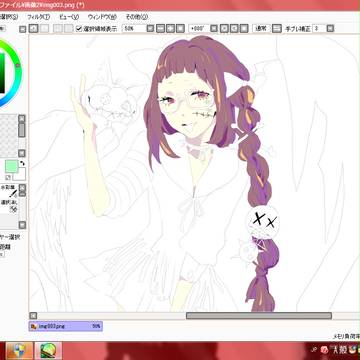The height and width of the screenshot is (360, 360).
Task: Swap foreground and background colors with the arrow icon
Action: 22,163
